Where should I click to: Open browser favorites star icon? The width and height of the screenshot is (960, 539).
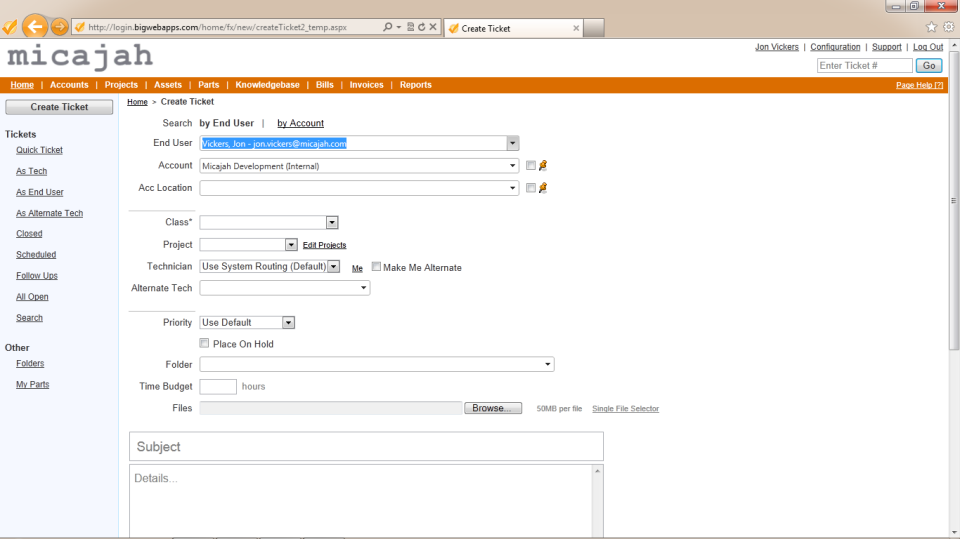932,27
